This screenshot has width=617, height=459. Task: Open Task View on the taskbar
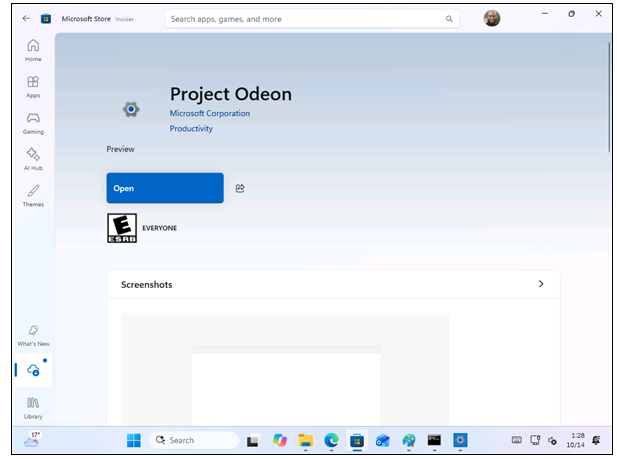tap(253, 440)
